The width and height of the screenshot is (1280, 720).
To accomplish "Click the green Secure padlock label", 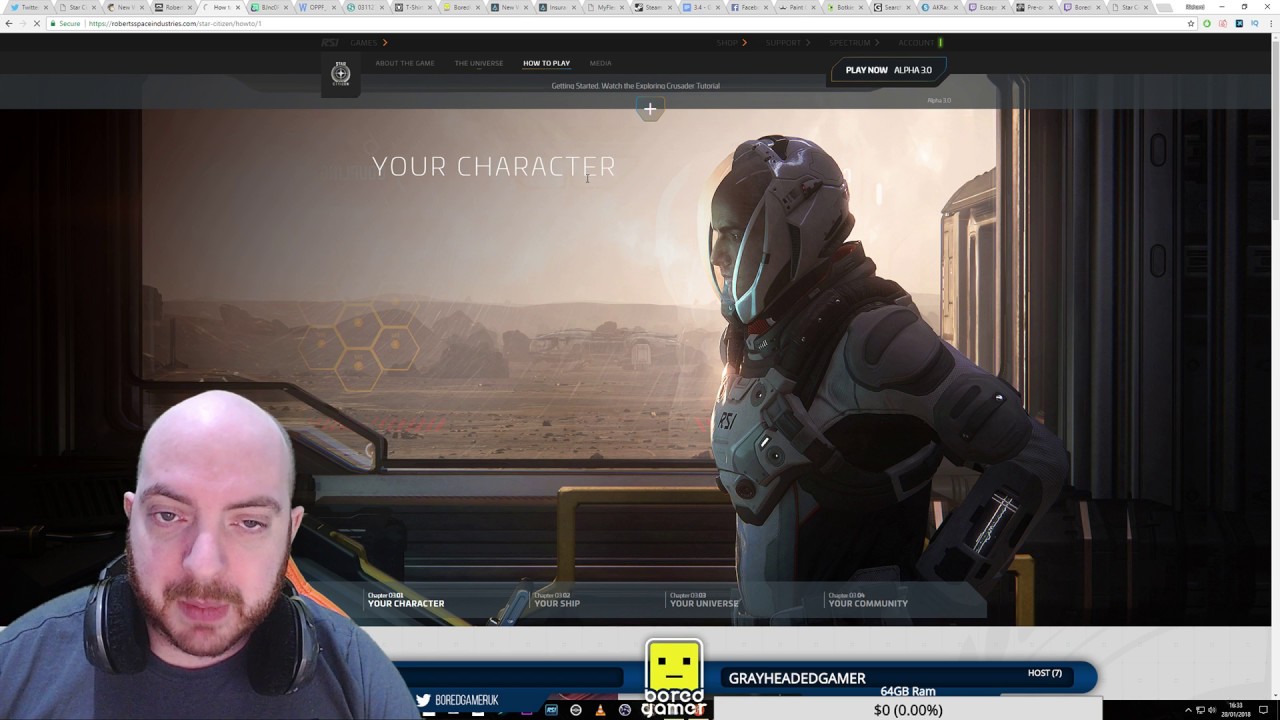I will (64, 23).
